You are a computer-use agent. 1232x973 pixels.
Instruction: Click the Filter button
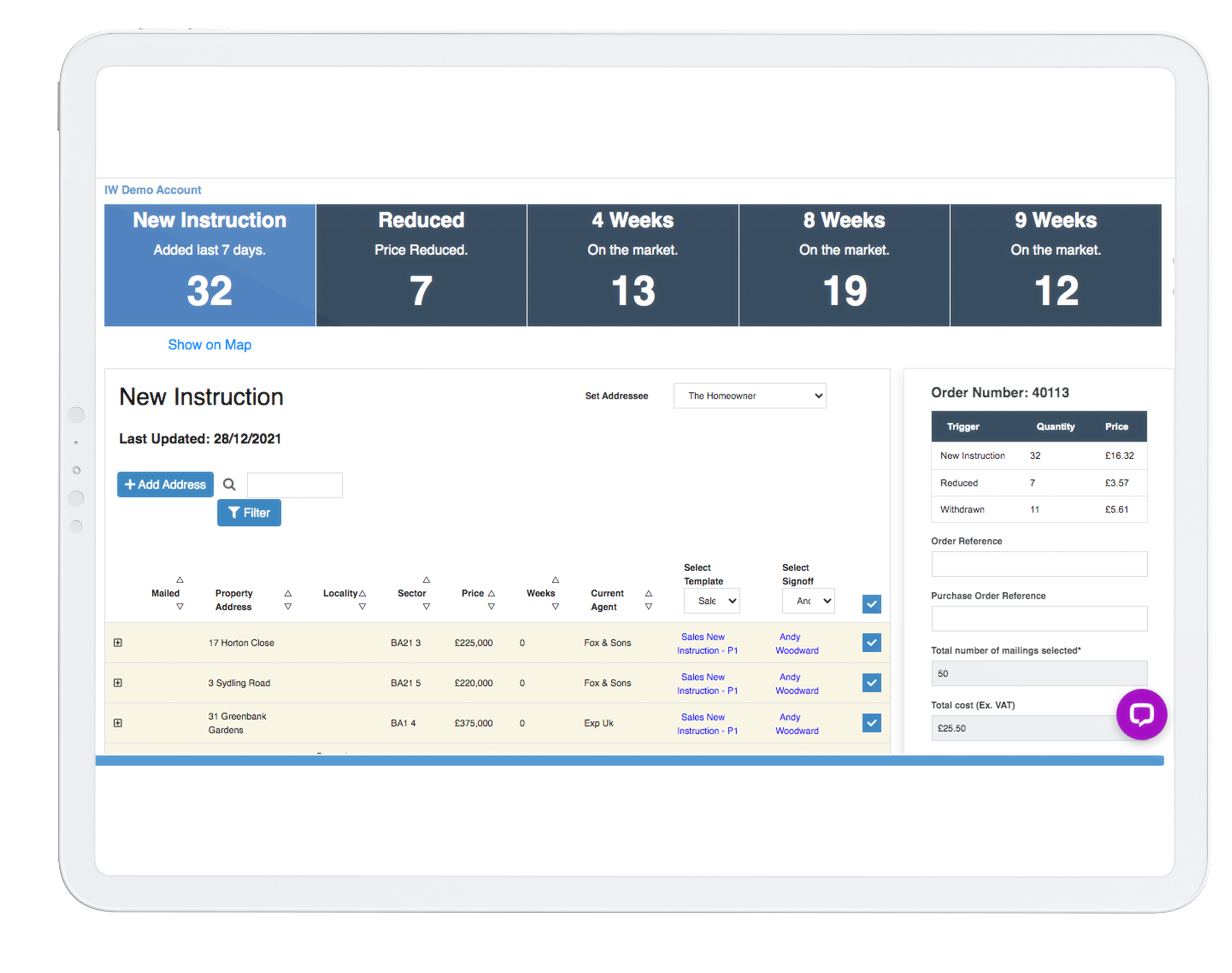click(x=249, y=513)
